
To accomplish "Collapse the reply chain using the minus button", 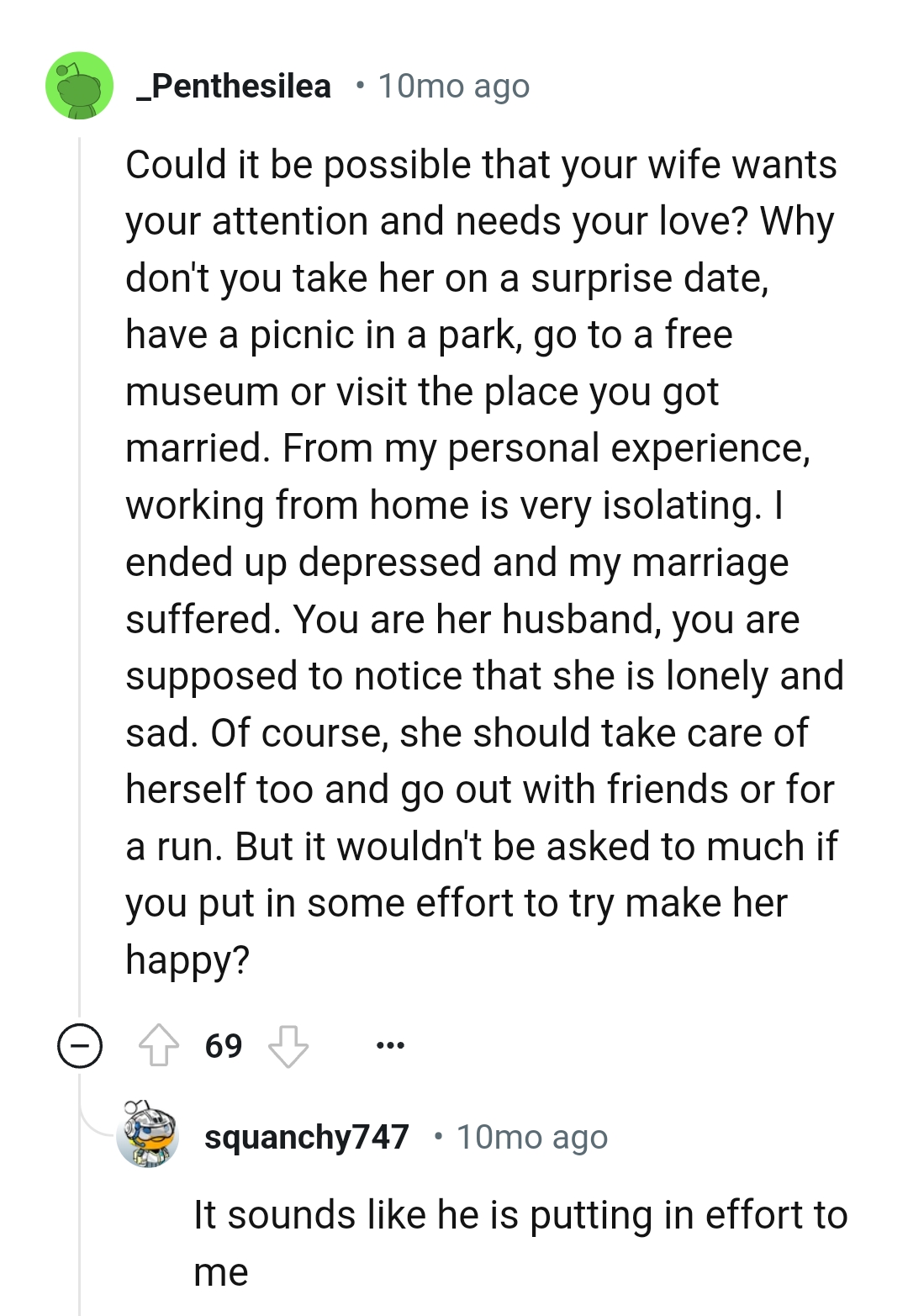I will click(x=78, y=1046).
